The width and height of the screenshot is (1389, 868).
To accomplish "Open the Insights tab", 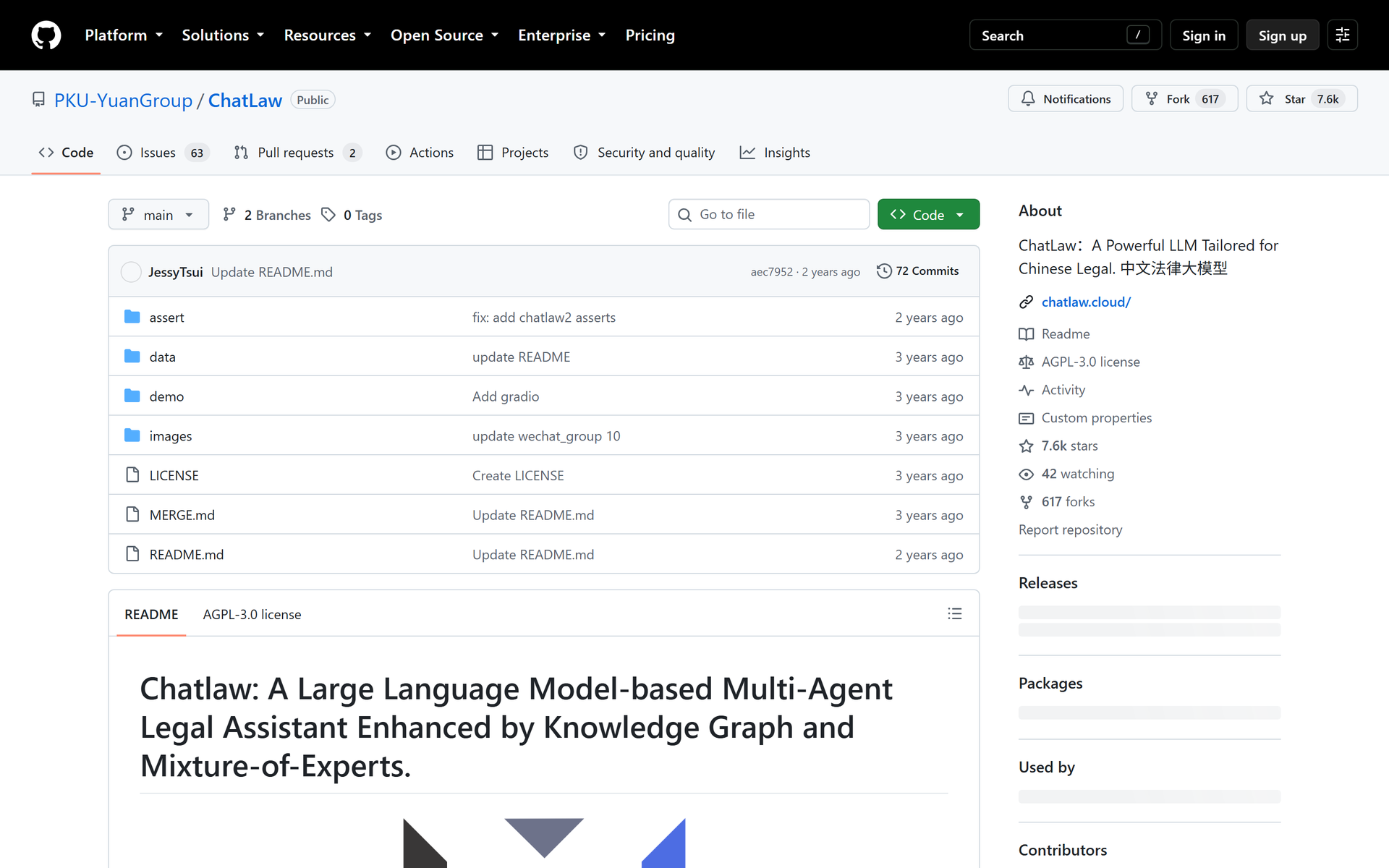I will pyautogui.click(x=775, y=153).
